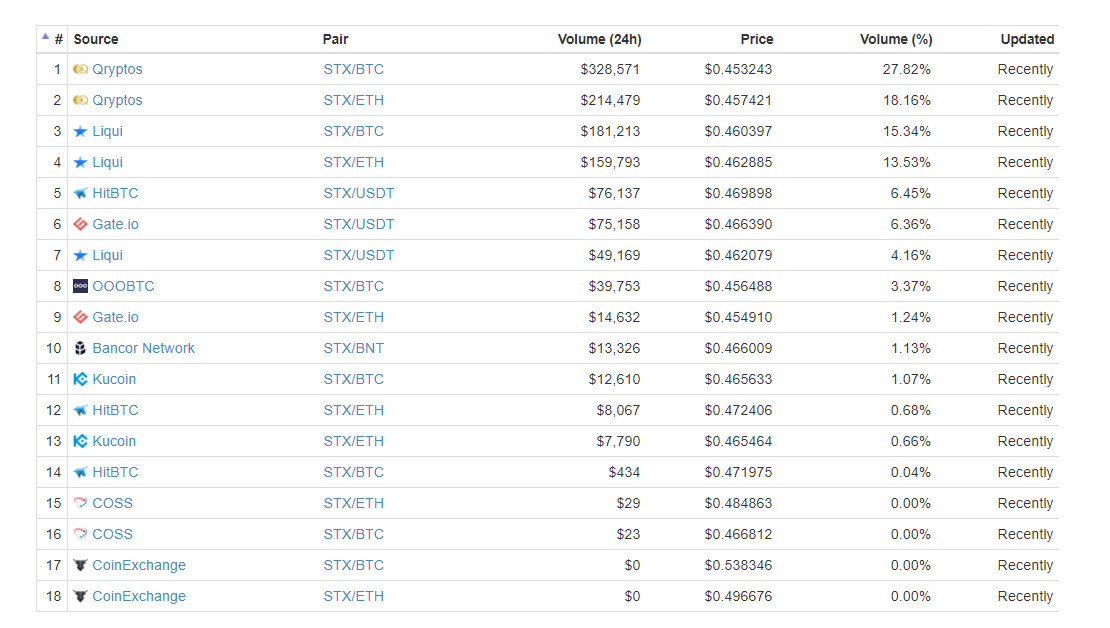Toggle sort arrow beside # column
The height and width of the screenshot is (628, 1110).
(x=45, y=37)
